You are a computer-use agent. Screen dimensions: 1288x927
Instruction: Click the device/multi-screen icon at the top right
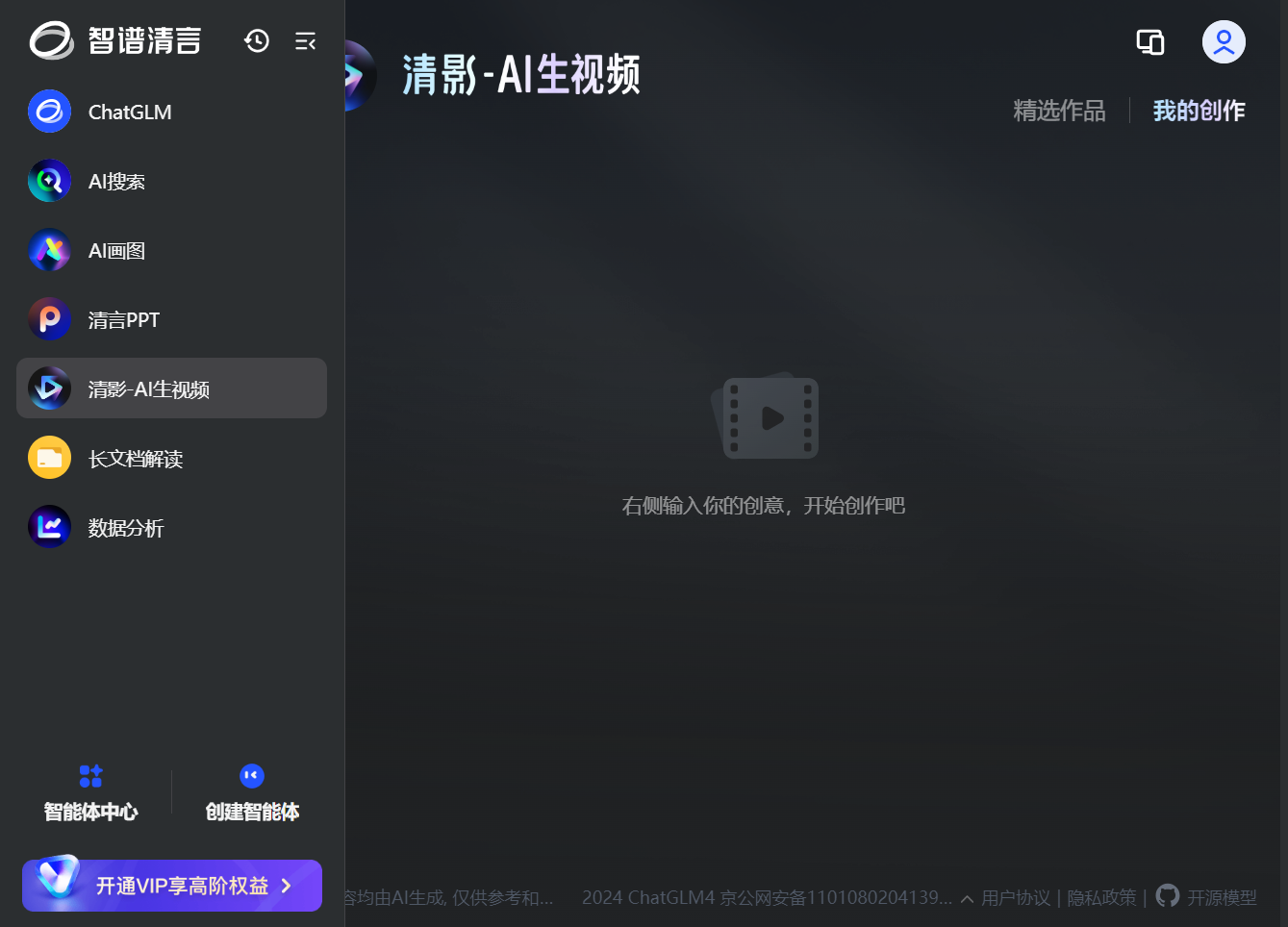point(1150,42)
